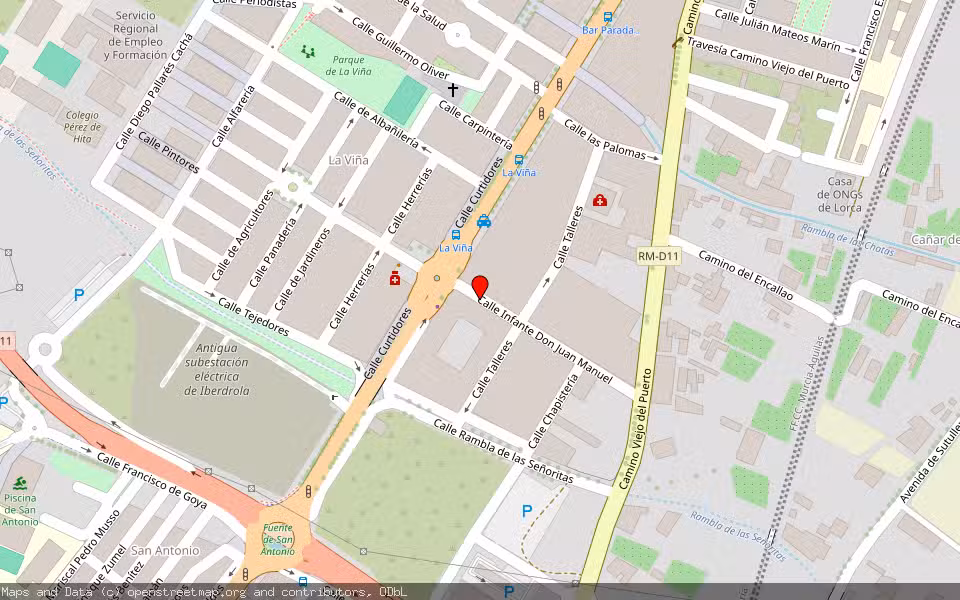Select the Bar Parada bus stop icon
The image size is (960, 600).
[x=608, y=17]
